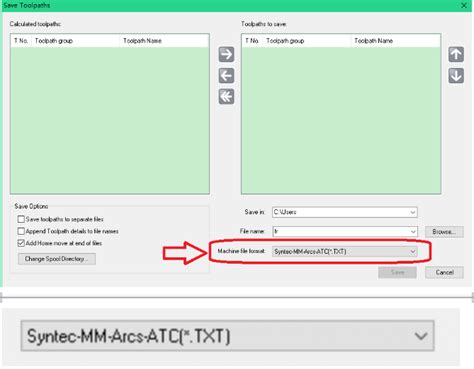Viewport: 474px width, 369px height.
Task: Sort calculated toolpaths by Toolpath Name column
Action: (x=164, y=41)
